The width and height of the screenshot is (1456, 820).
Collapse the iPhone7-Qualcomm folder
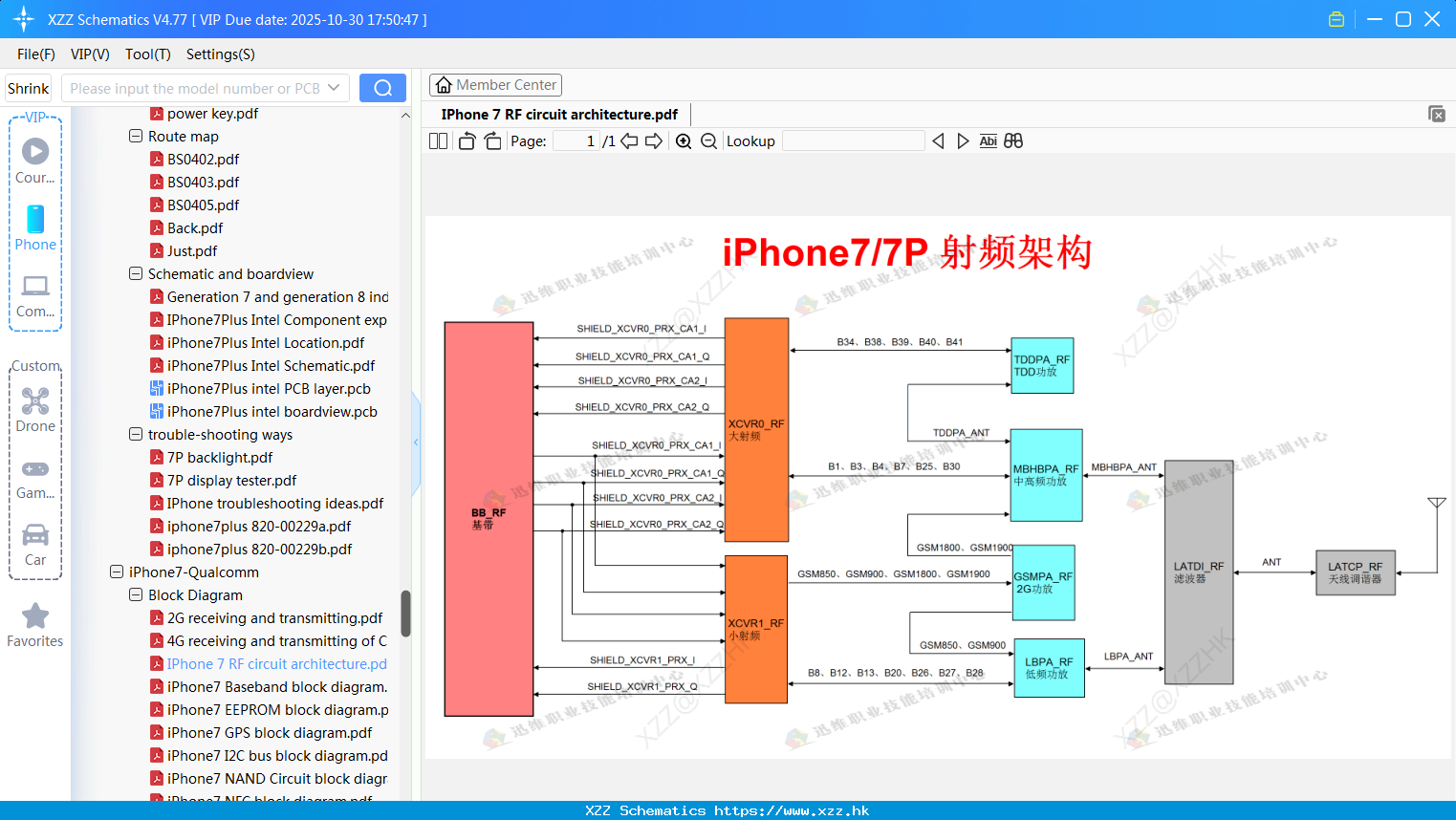tap(117, 572)
